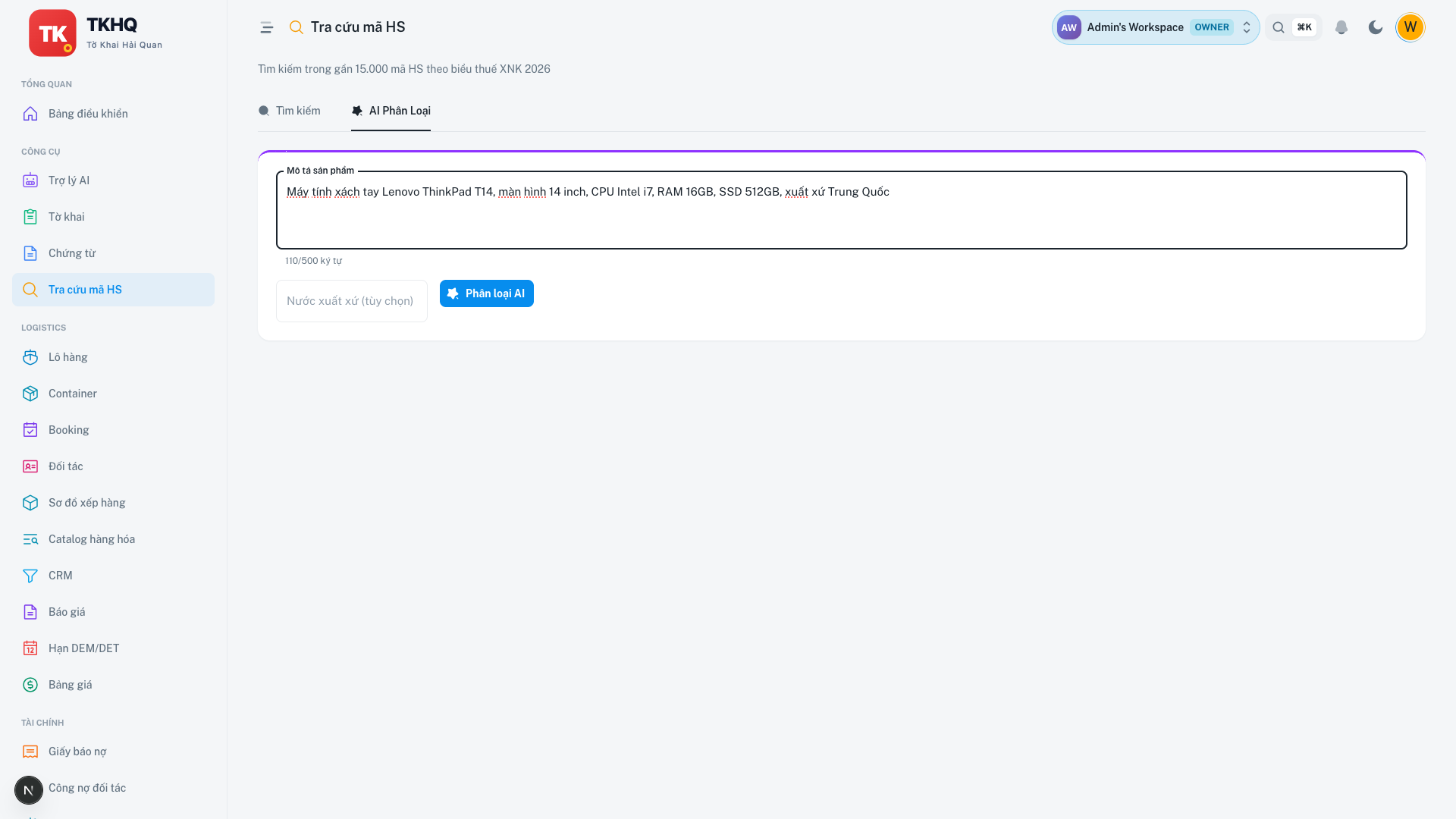1456x819 pixels.
Task: Click the Catalog hàng hóa list-search icon
Action: pyautogui.click(x=30, y=539)
